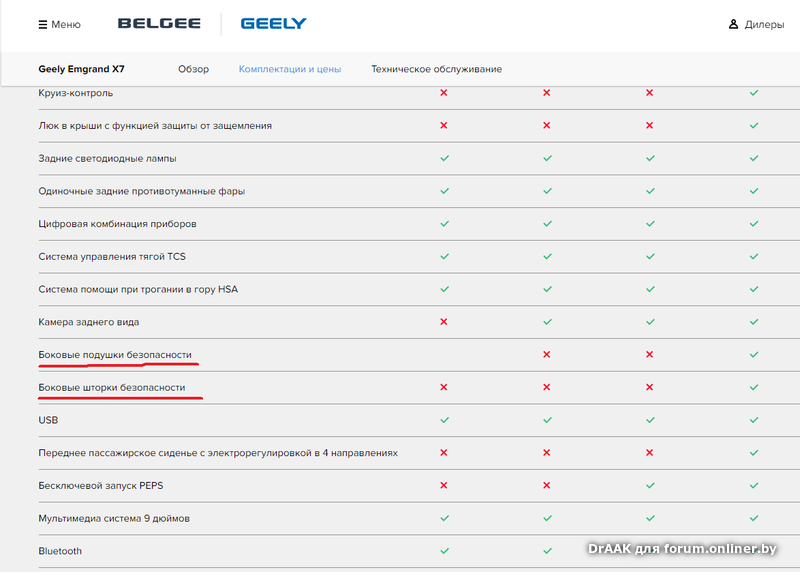Click Geely Emgrand X7 model title
Image resolution: width=800 pixels, height=572 pixels.
click(x=82, y=69)
